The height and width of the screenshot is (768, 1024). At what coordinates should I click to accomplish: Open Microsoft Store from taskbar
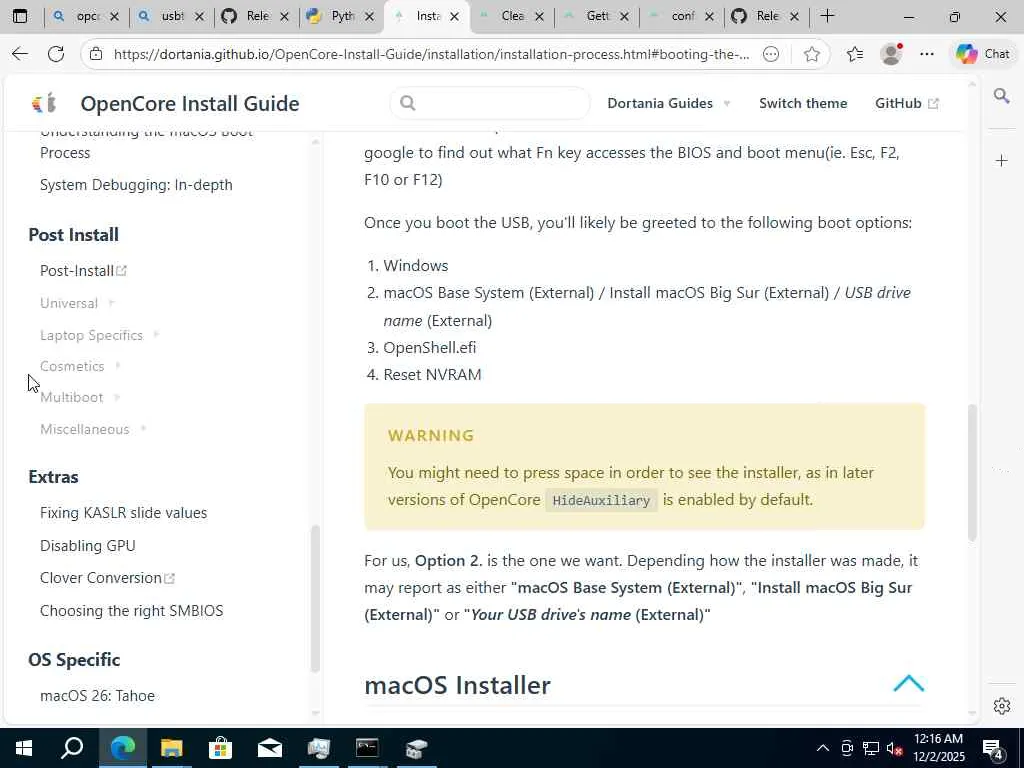tap(220, 748)
